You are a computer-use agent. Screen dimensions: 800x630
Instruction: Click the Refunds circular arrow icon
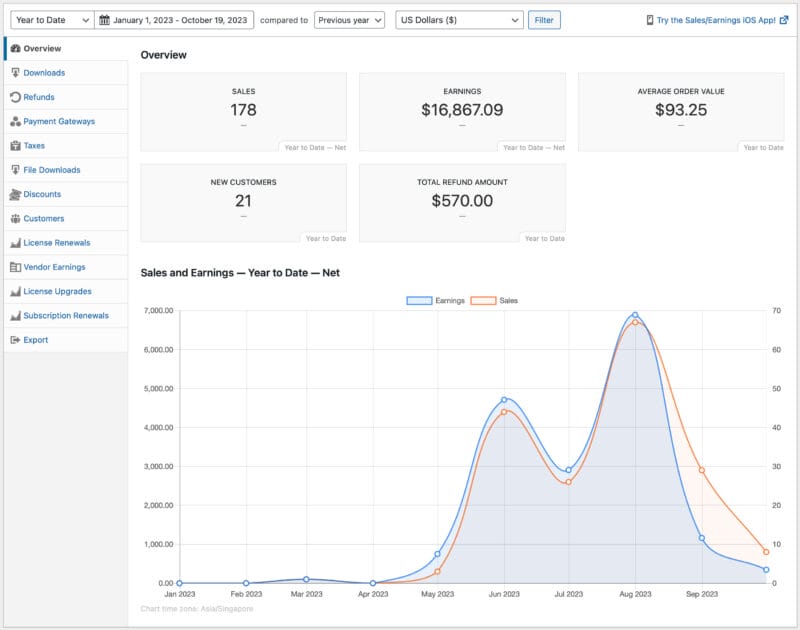[15, 97]
